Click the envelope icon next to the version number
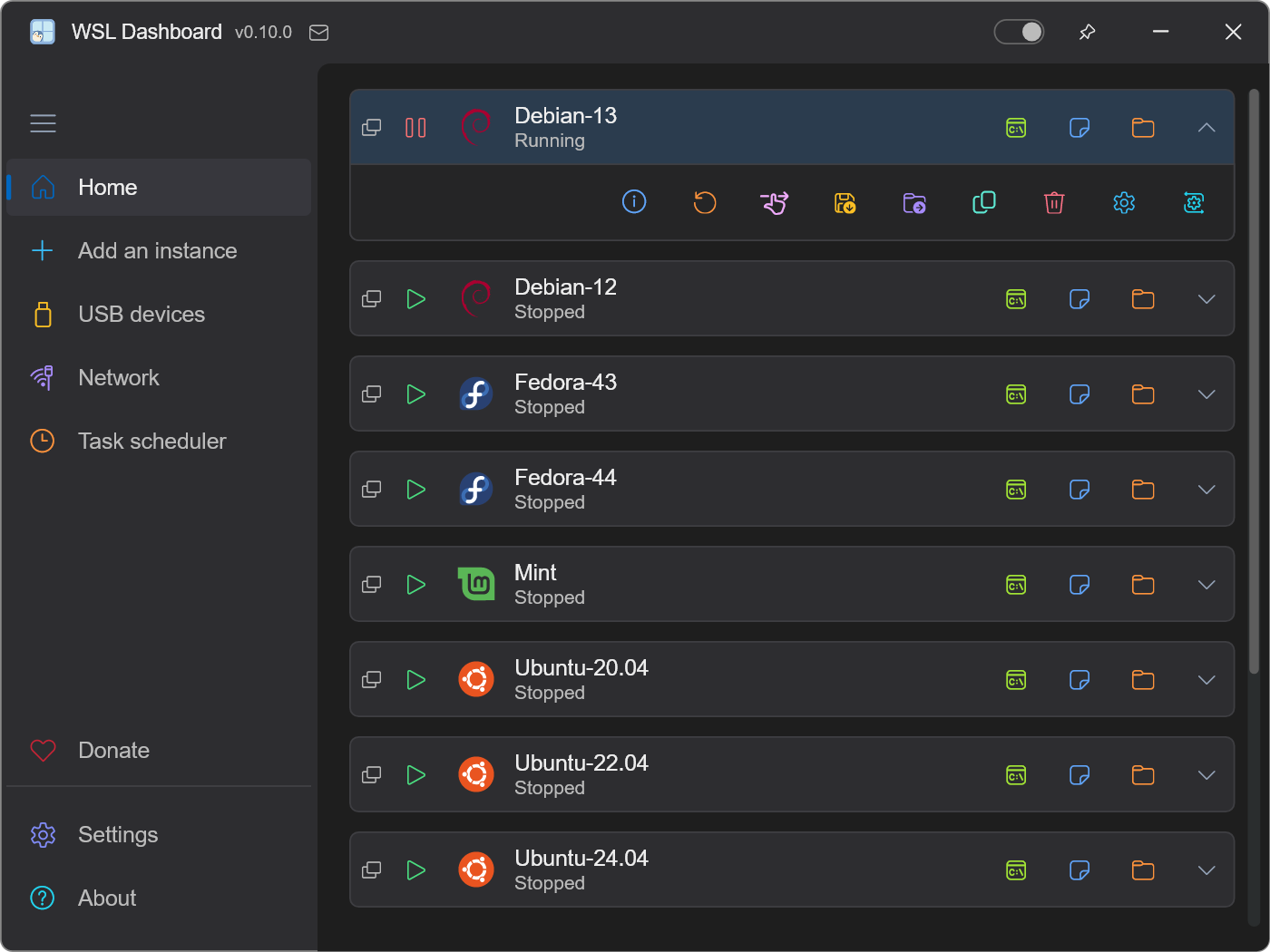 318,33
